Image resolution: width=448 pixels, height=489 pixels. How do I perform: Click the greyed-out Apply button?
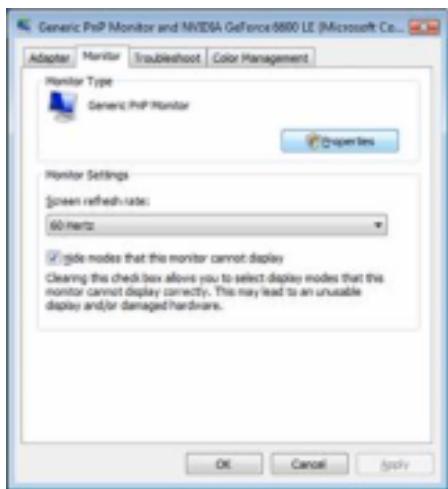pyautogui.click(x=395, y=464)
